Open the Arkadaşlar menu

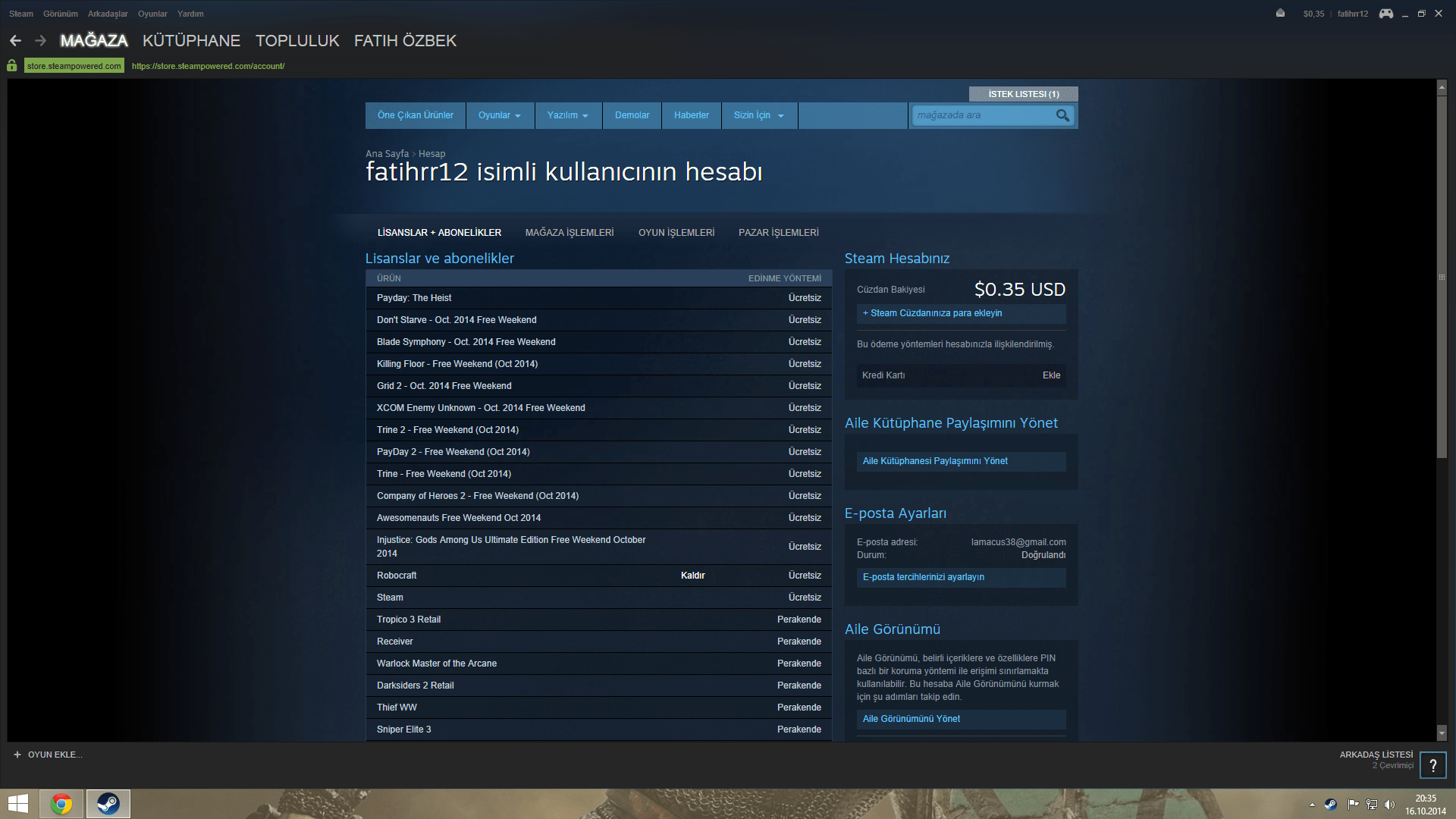click(x=108, y=14)
